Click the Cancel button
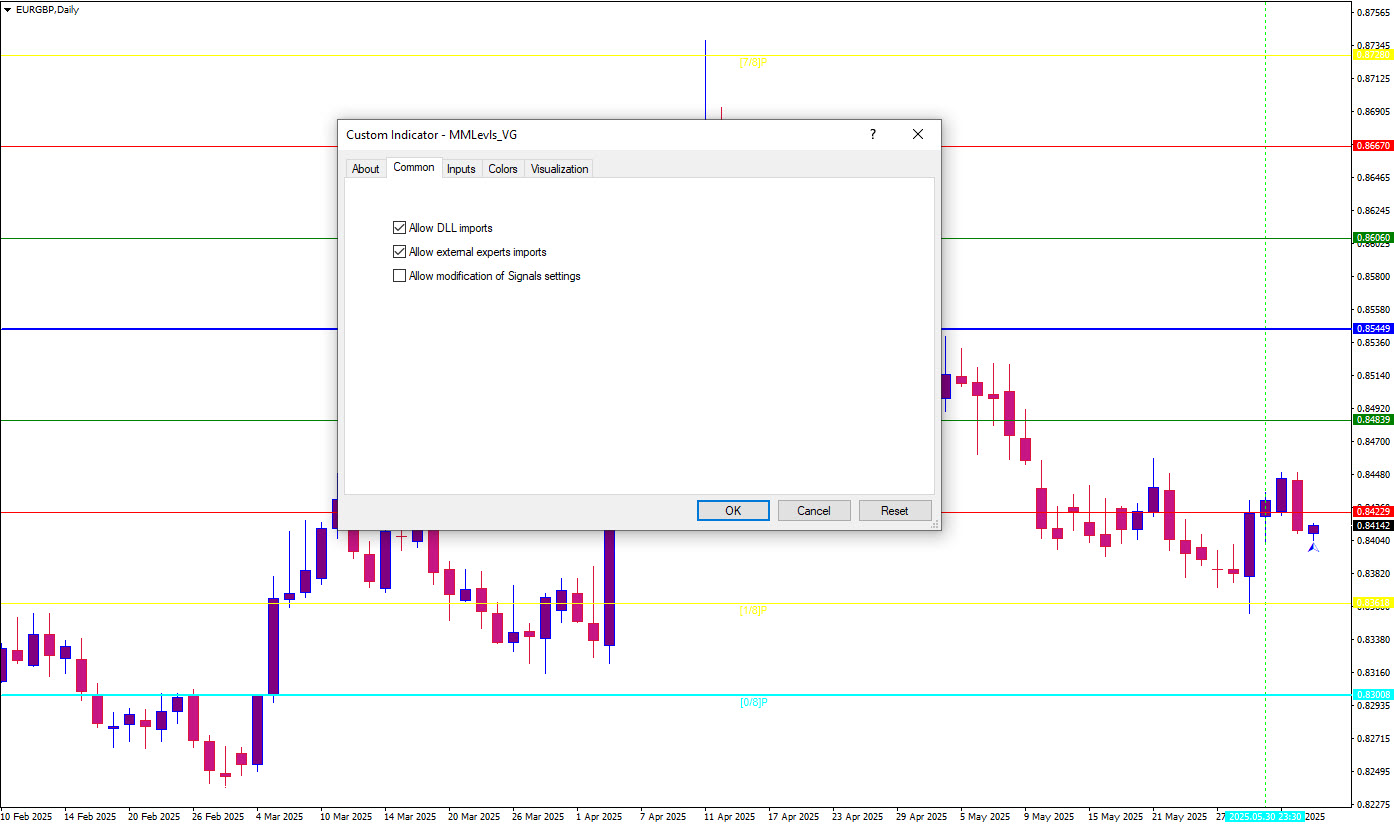This screenshot has height=826, width=1394. pos(814,510)
